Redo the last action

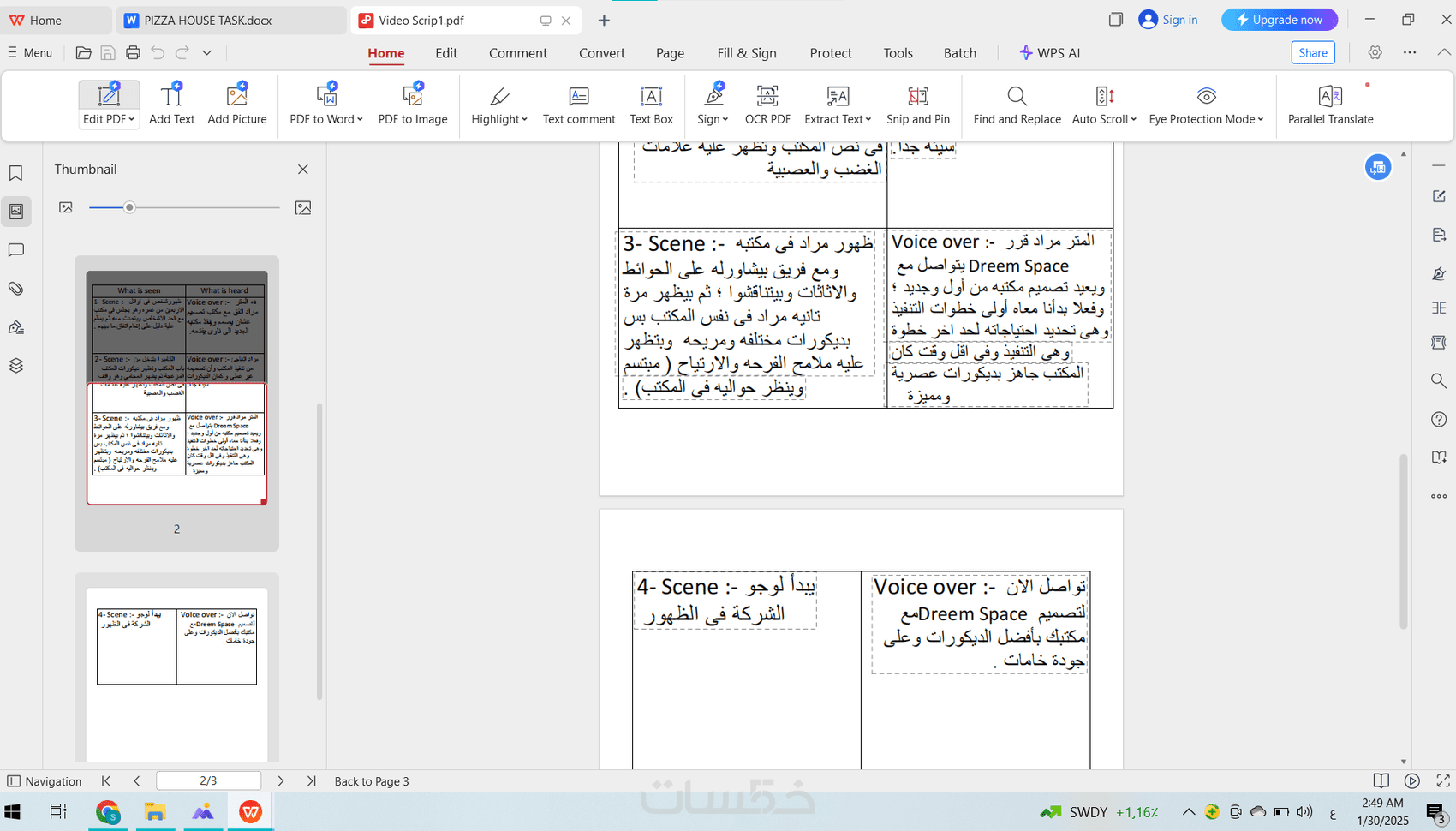click(x=182, y=53)
